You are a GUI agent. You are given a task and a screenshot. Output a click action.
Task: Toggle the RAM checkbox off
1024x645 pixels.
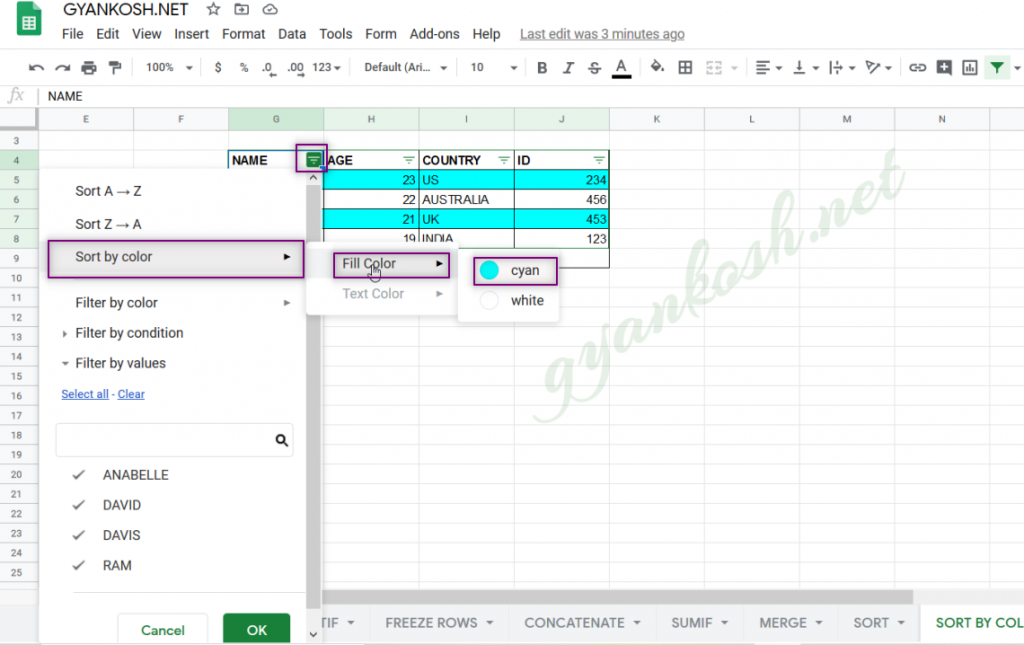(x=78, y=565)
